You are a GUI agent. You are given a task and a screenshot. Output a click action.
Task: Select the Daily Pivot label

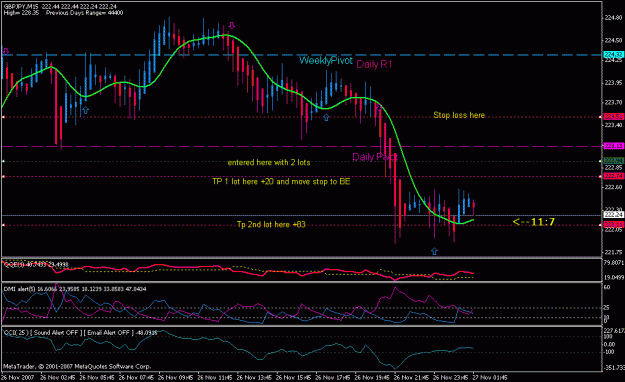click(x=375, y=157)
